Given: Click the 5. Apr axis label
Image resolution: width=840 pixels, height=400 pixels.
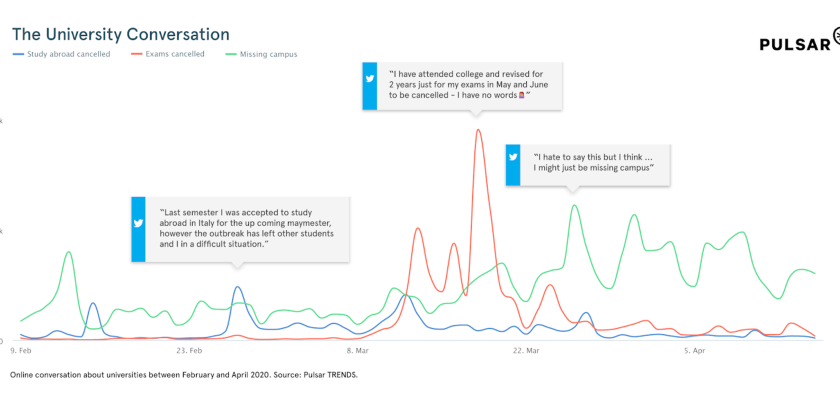Looking at the screenshot, I should (694, 352).
